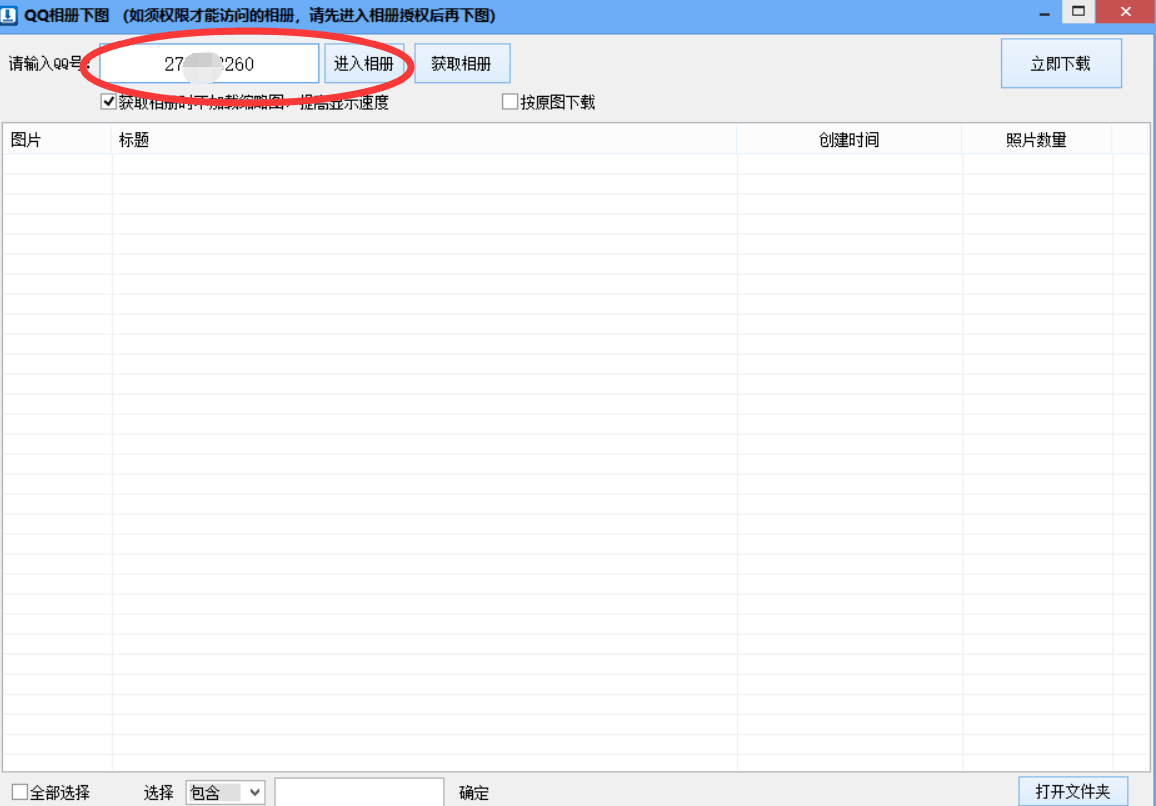Open the 包含 dropdown arrow
Viewport: 1156px width, 806px height.
[254, 793]
